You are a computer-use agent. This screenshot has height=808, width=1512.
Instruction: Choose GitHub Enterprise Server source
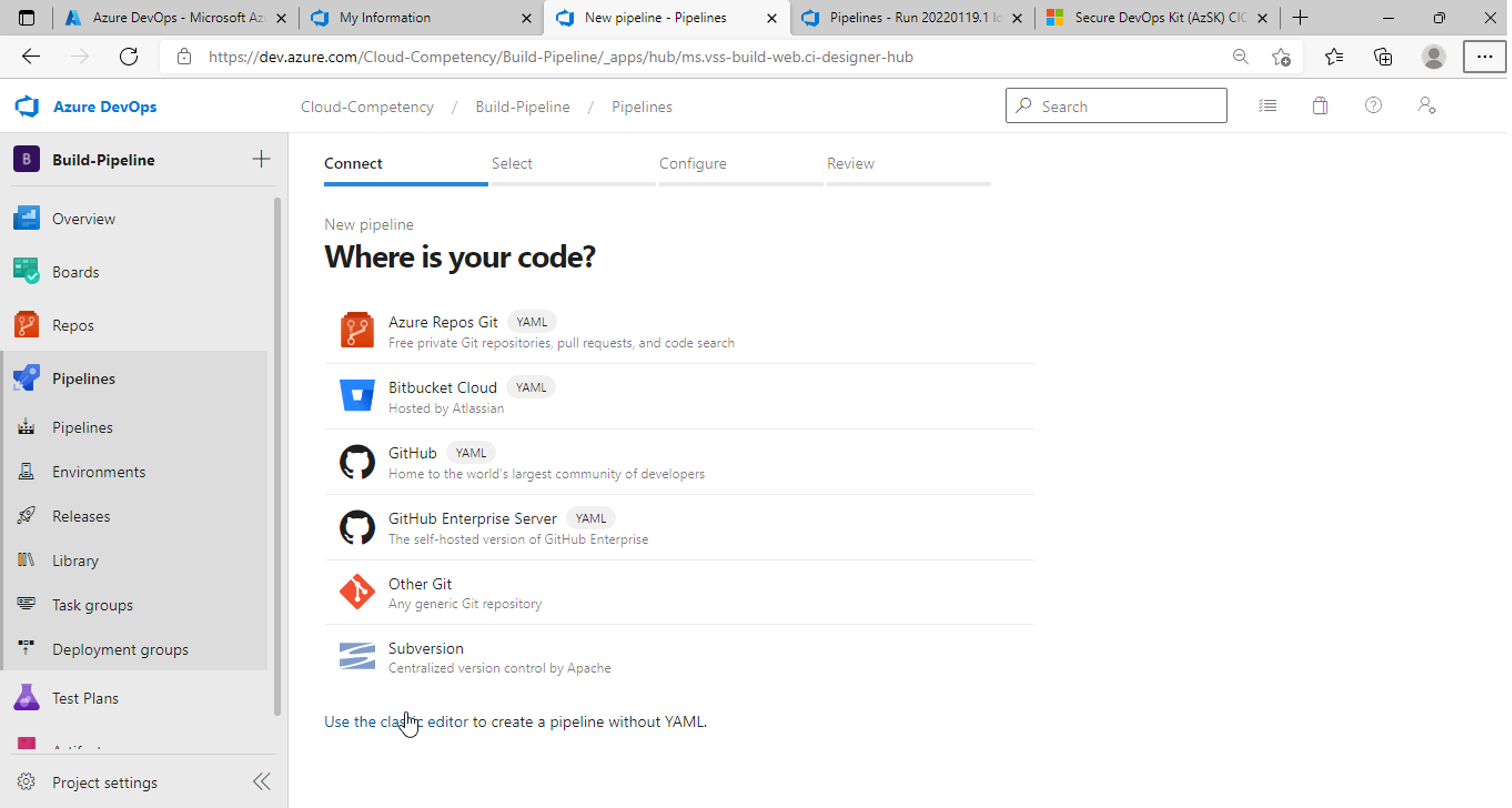(x=679, y=528)
